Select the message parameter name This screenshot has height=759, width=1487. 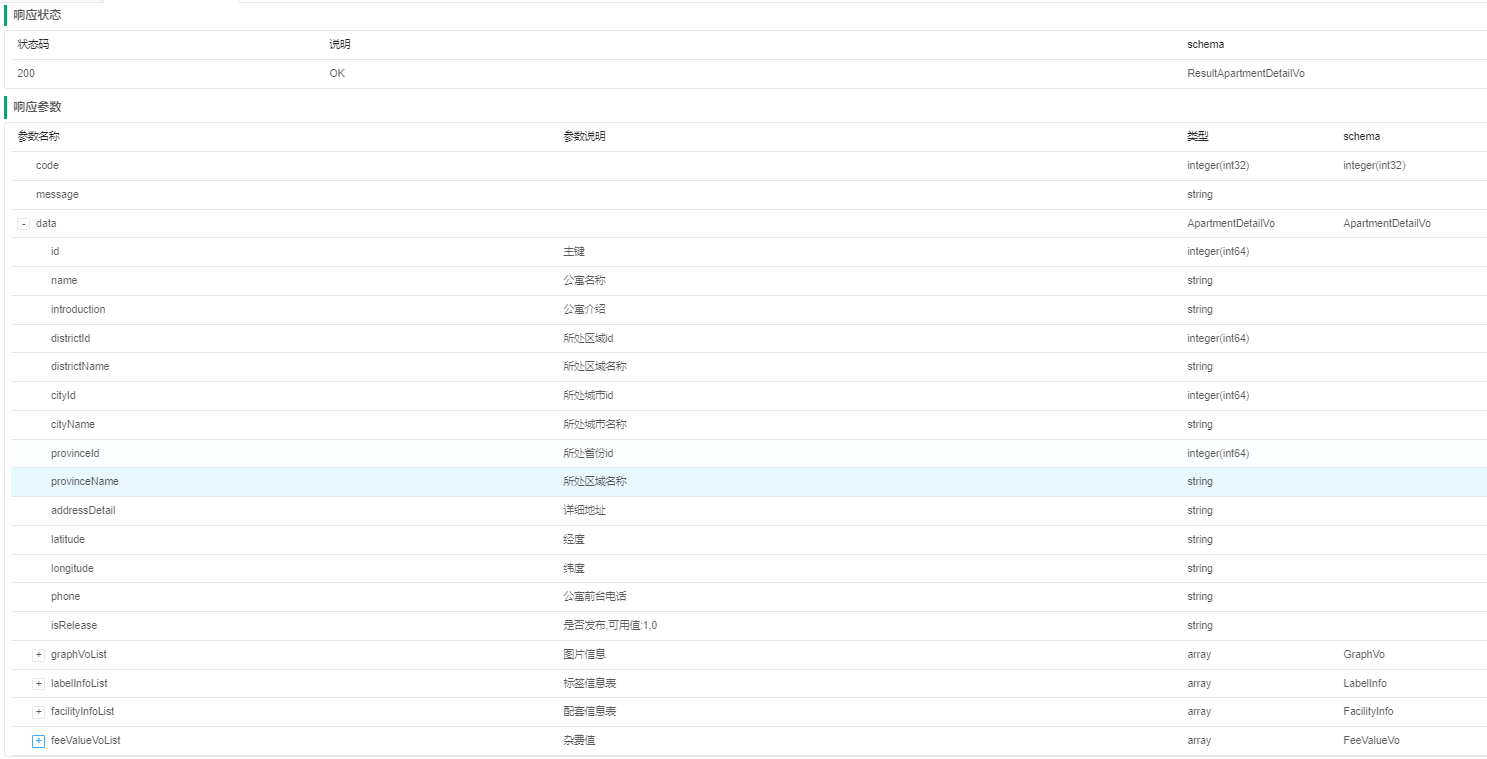(x=57, y=195)
